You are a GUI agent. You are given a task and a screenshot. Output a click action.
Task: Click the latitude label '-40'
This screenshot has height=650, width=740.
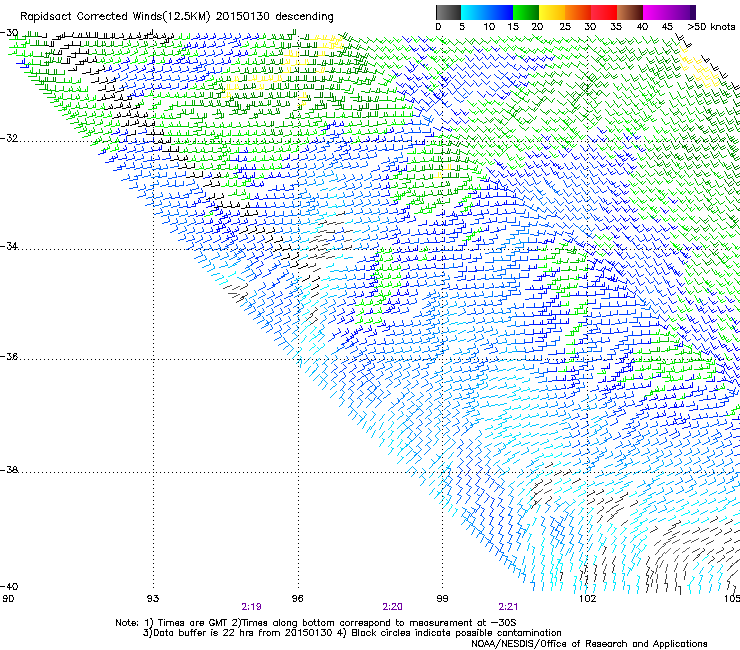[9, 587]
